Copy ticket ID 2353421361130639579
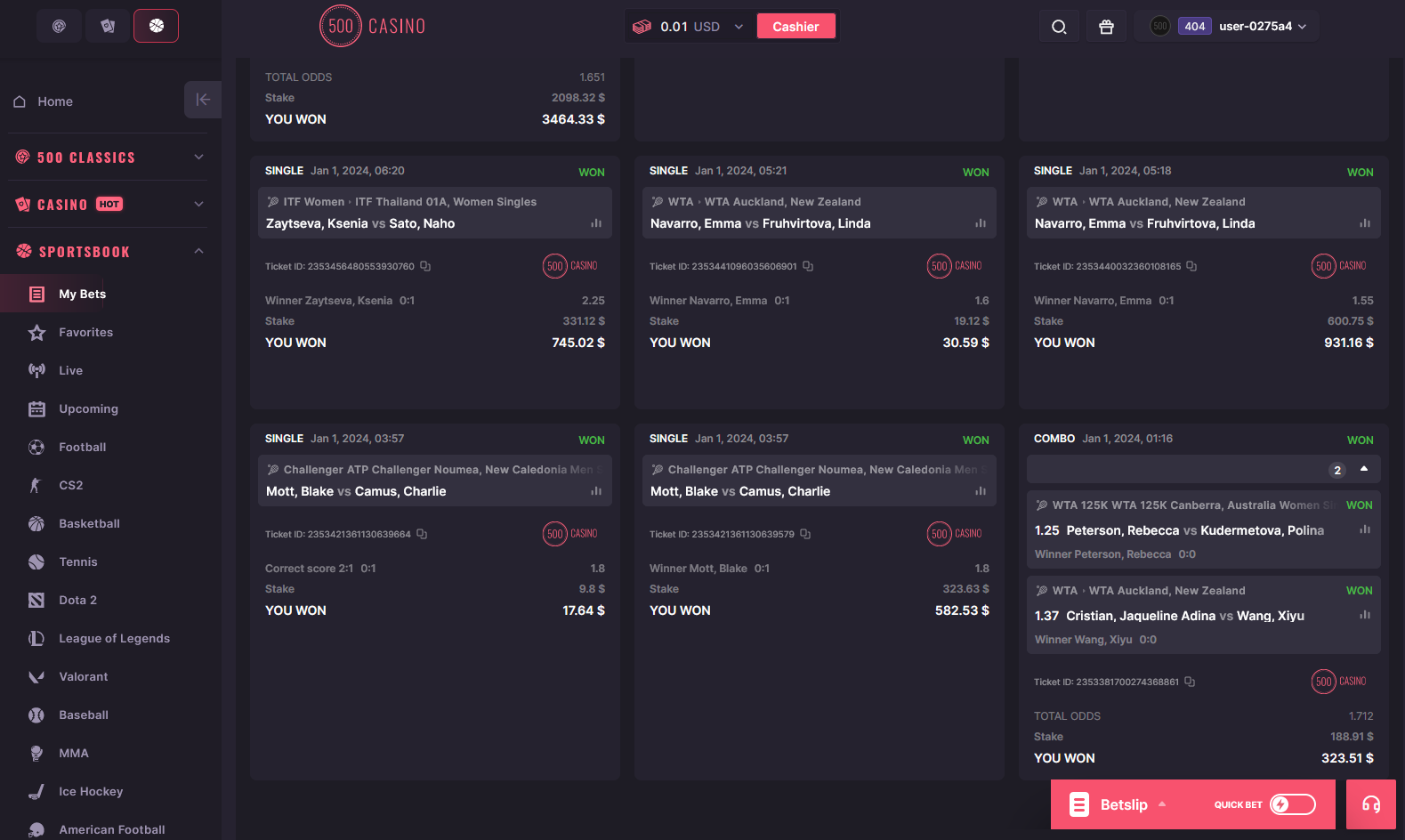The height and width of the screenshot is (840, 1405). tap(805, 534)
